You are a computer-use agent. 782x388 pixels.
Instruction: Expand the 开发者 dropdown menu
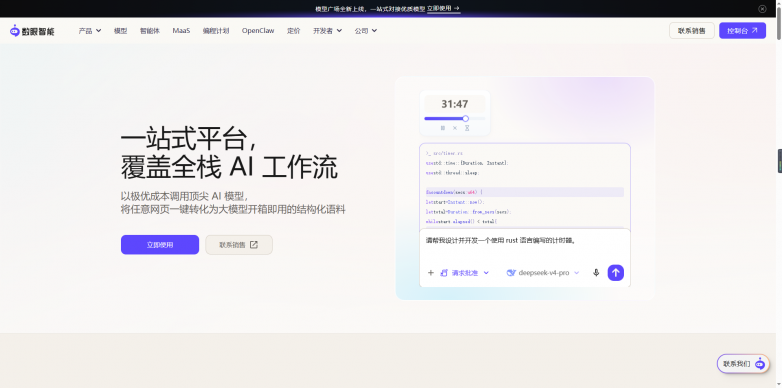point(327,31)
